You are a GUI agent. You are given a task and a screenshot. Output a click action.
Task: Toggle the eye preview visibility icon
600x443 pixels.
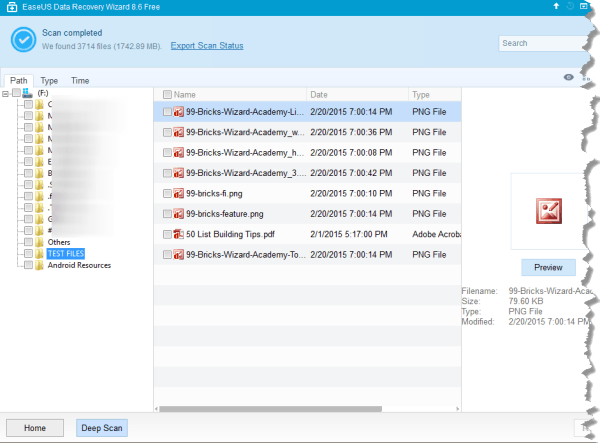569,77
